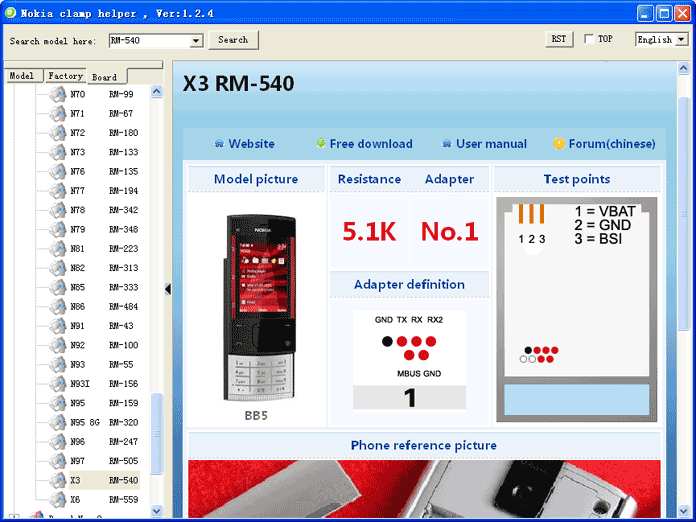Open the English language dropdown
The width and height of the screenshot is (696, 522).
click(681, 40)
